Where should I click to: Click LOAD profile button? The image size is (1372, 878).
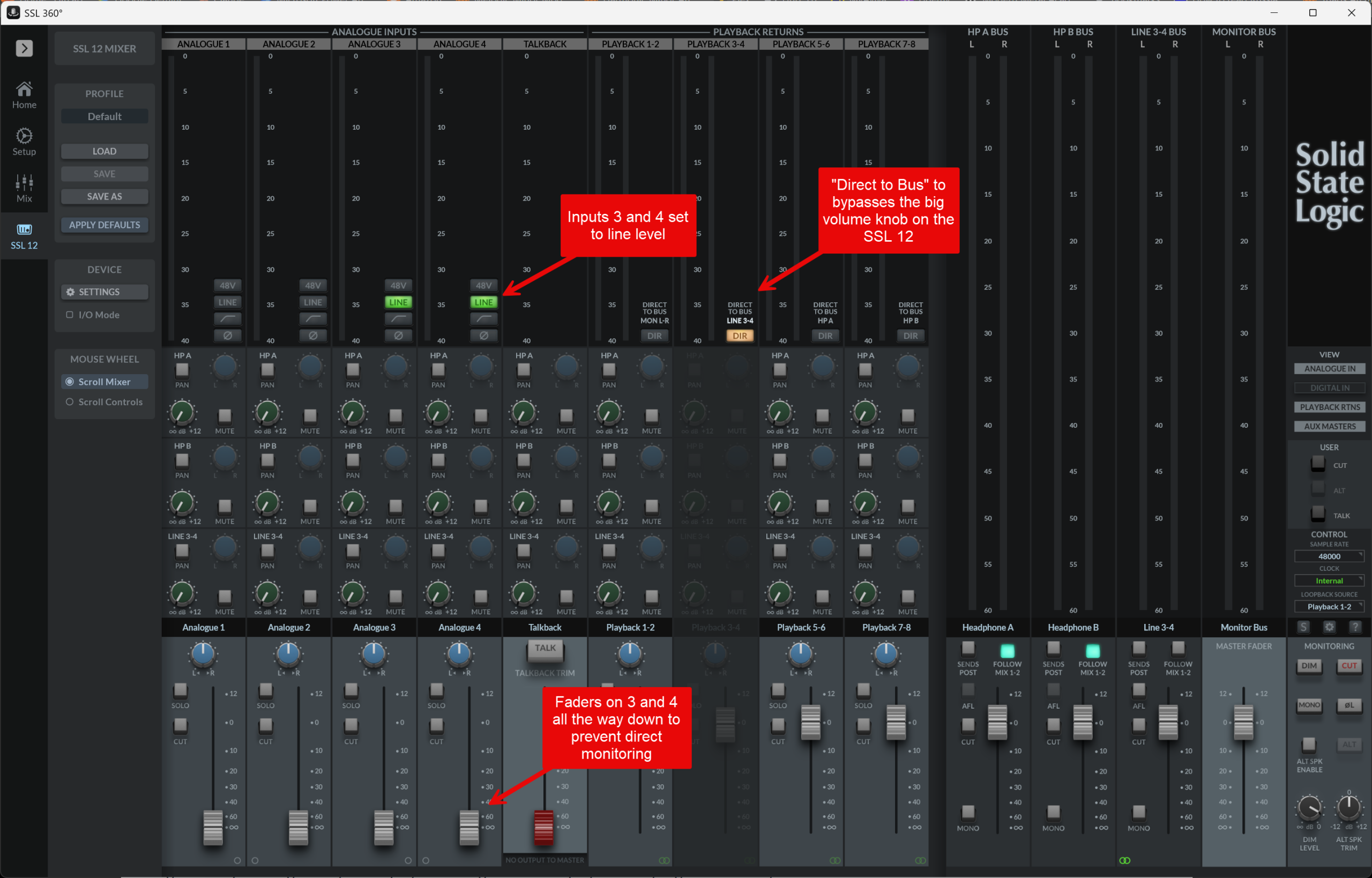coord(105,151)
